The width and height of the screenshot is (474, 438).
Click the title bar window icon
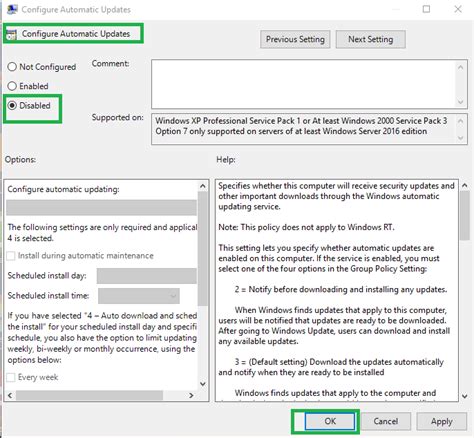point(12,9)
